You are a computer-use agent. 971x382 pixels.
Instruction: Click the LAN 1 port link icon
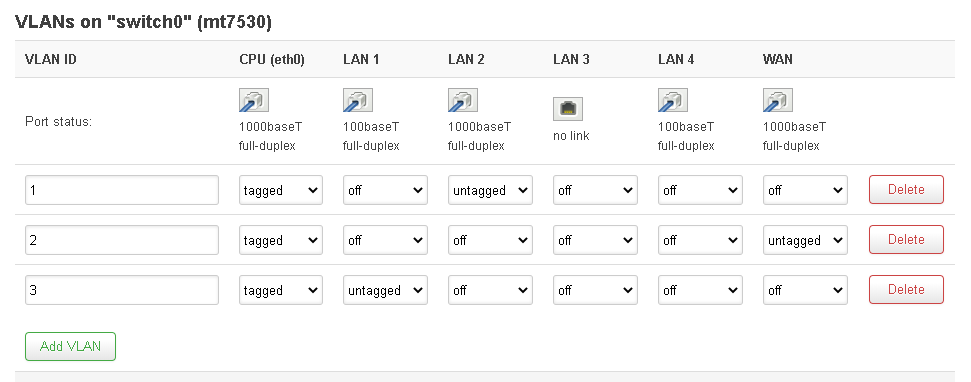[x=358, y=101]
